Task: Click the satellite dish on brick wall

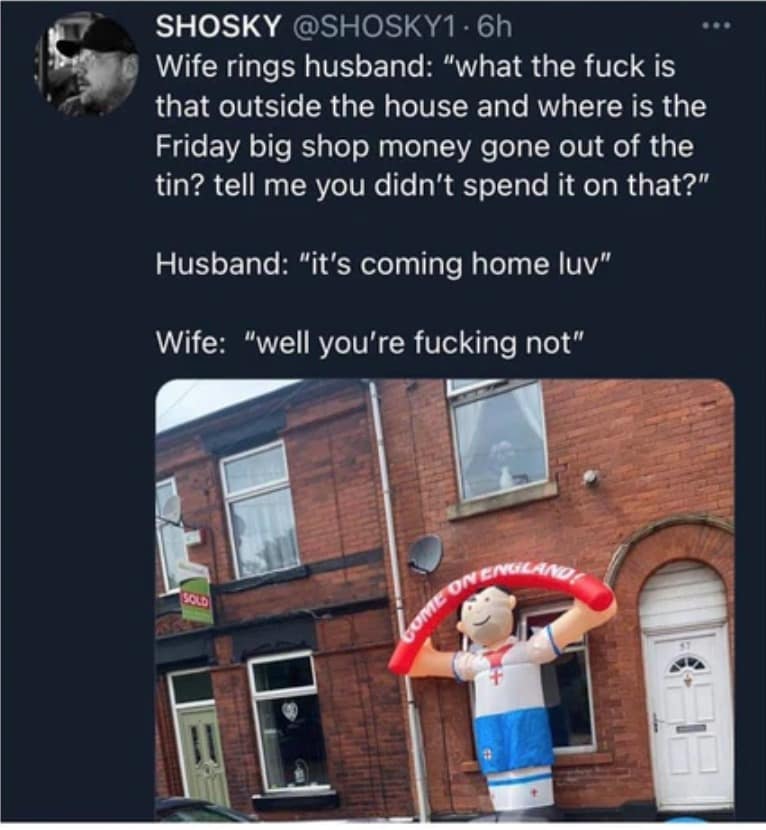Action: pos(427,554)
